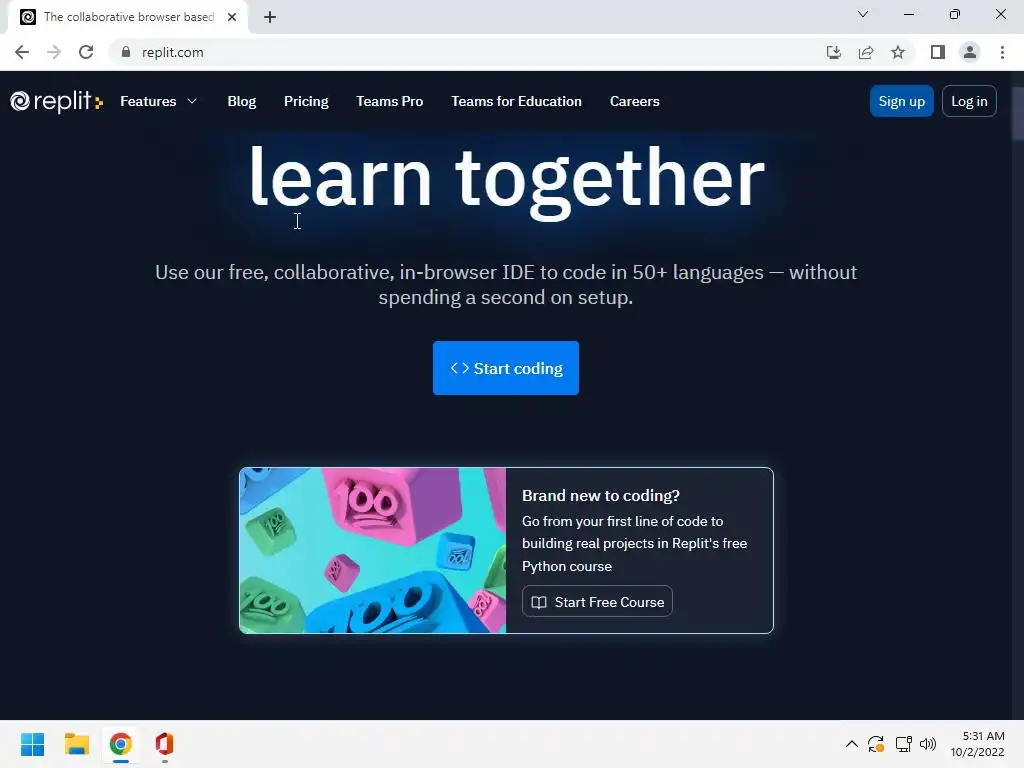Image resolution: width=1024 pixels, height=768 pixels.
Task: Open Teams for Education
Action: click(x=517, y=101)
